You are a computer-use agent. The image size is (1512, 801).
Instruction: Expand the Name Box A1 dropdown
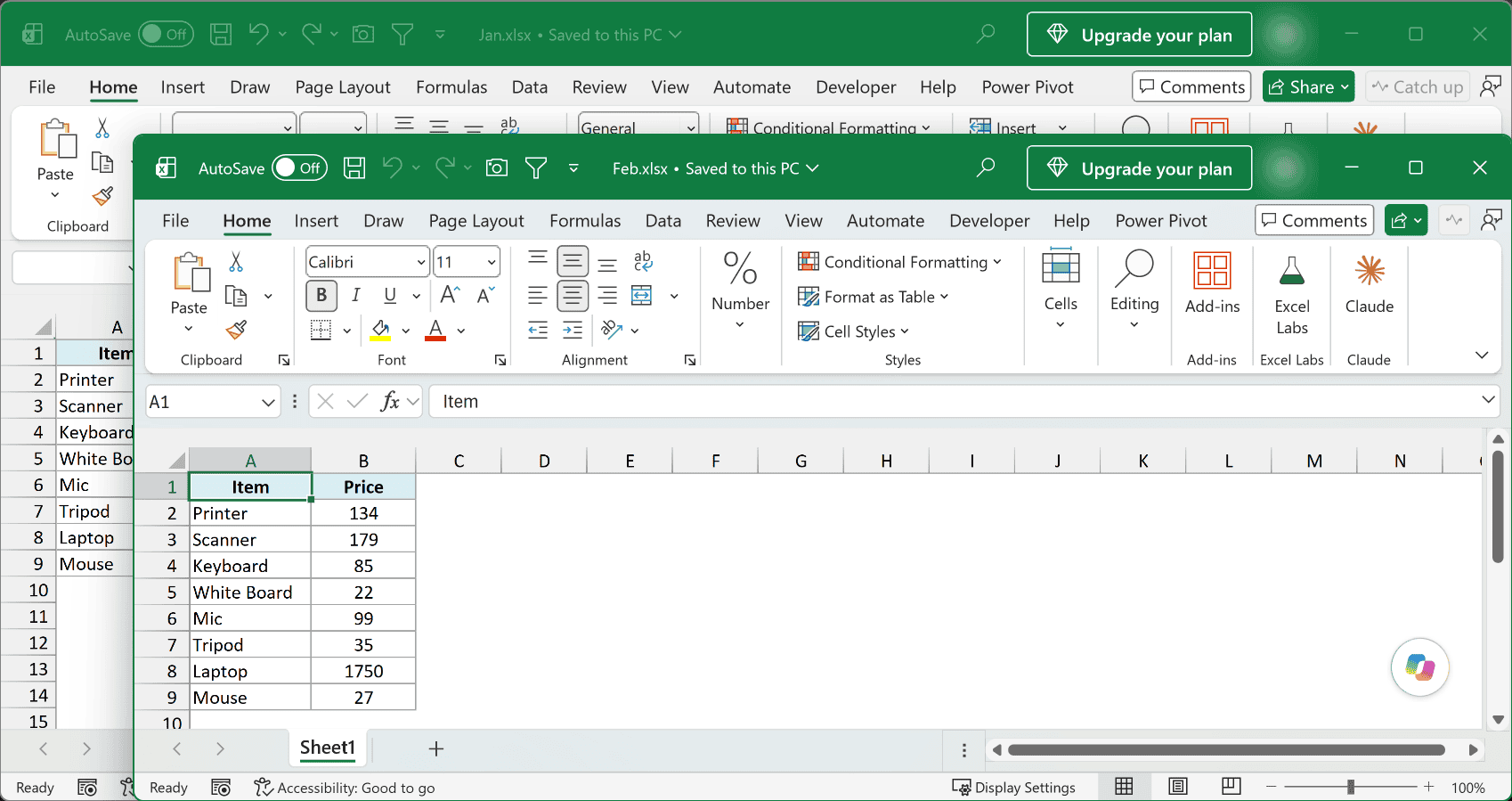pos(268,403)
